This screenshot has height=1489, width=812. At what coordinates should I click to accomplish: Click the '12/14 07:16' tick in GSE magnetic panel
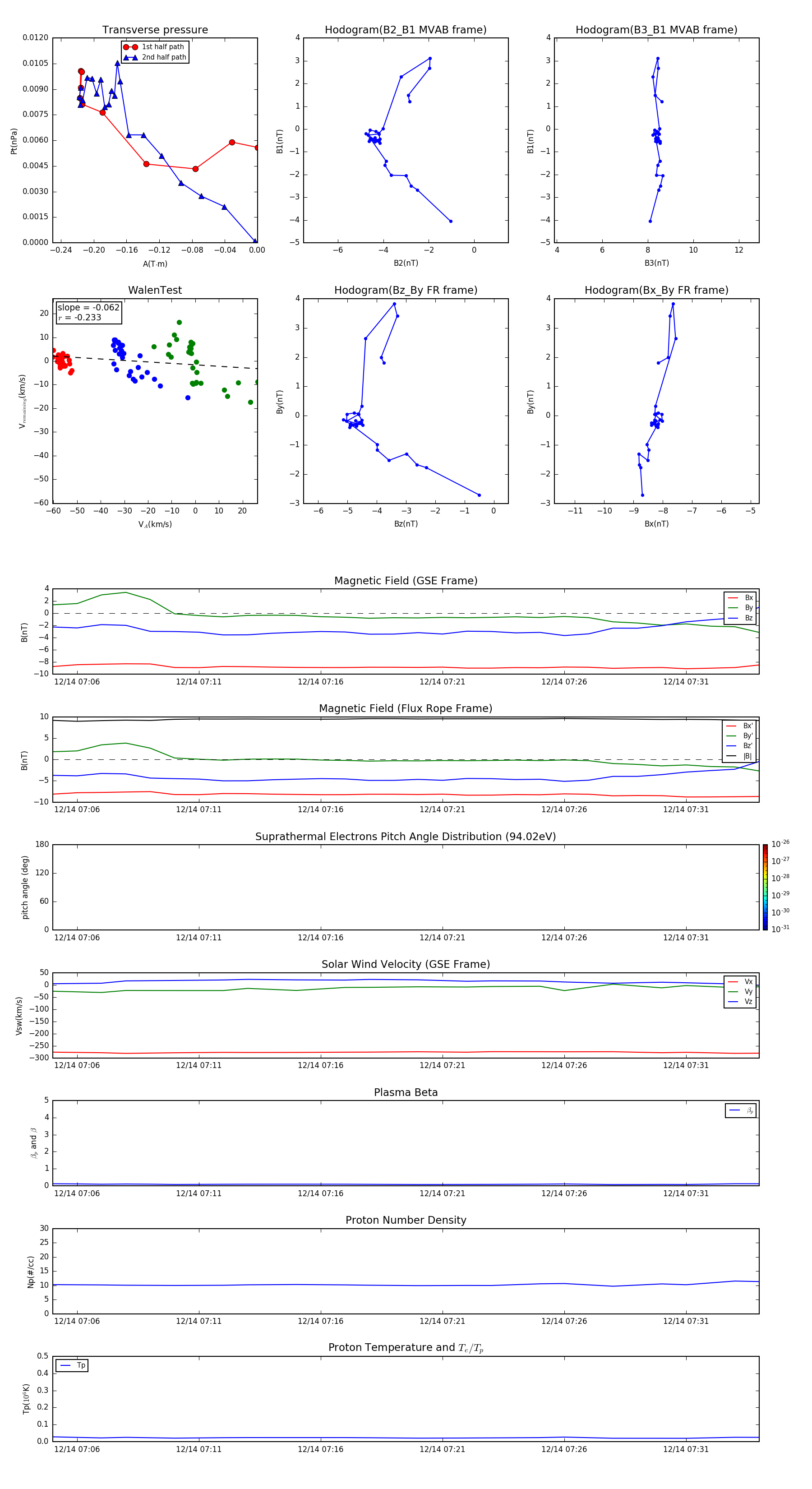(320, 682)
